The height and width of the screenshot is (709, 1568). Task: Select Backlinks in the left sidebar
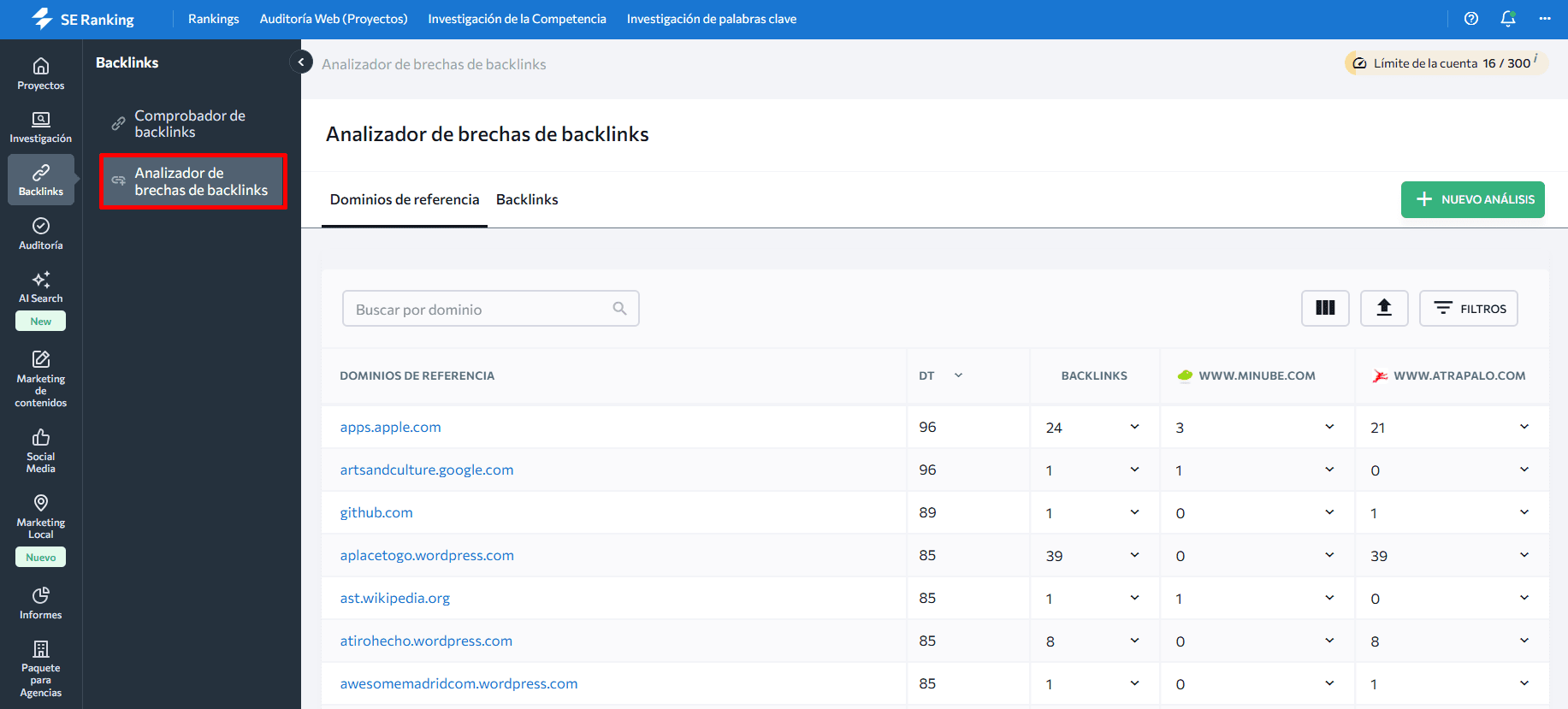click(x=41, y=180)
